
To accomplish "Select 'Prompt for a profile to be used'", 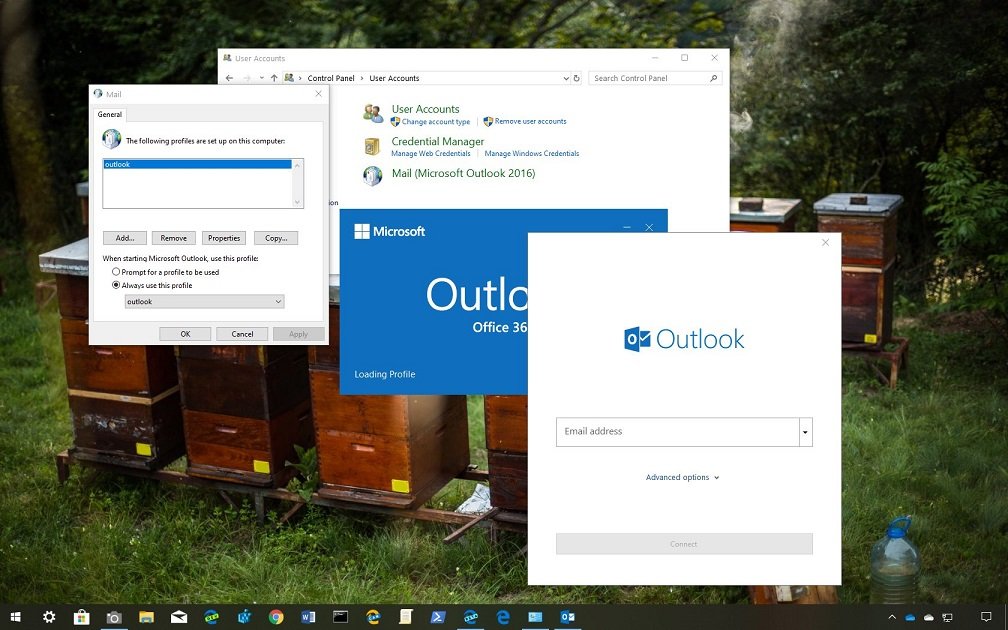I will (116, 272).
